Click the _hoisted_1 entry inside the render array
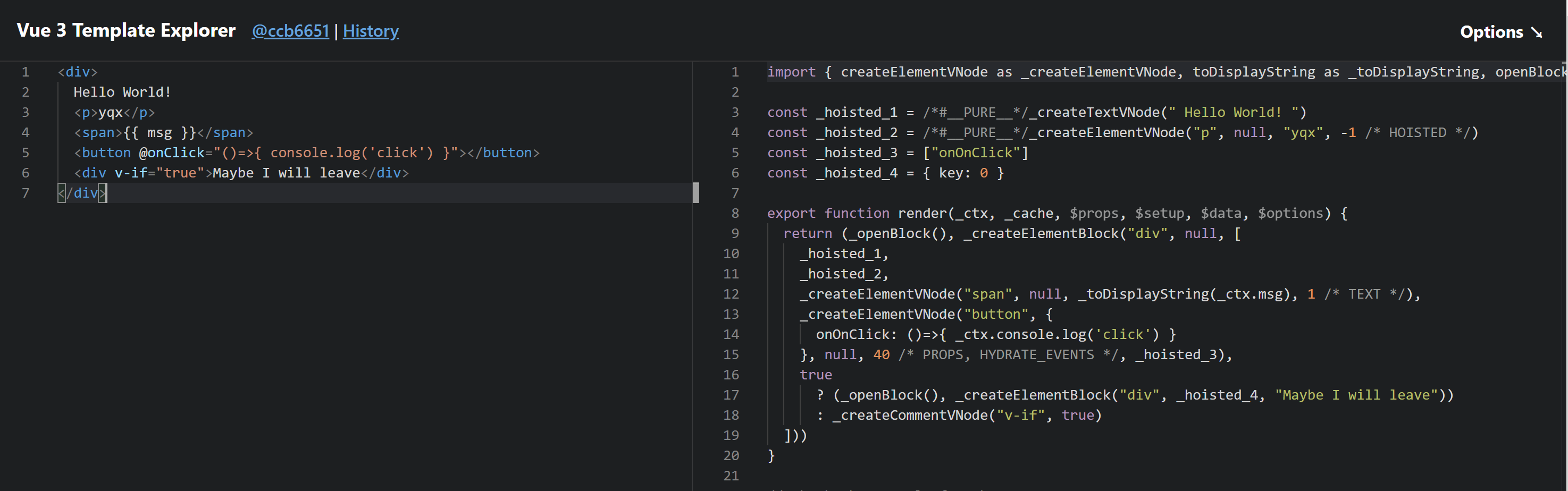The image size is (1568, 491). pyautogui.click(x=844, y=253)
